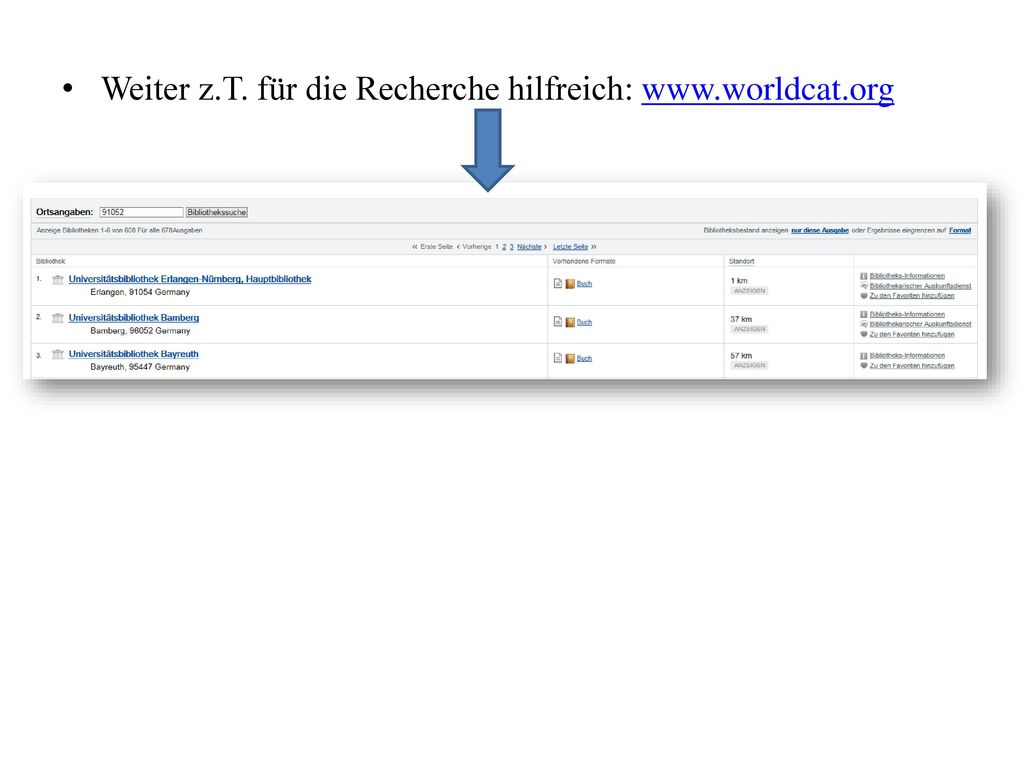Viewport: 1024px width, 768px height.
Task: Add the Bayreuth library via 'Zu den Favoriten hinzufügen'
Action: point(912,366)
